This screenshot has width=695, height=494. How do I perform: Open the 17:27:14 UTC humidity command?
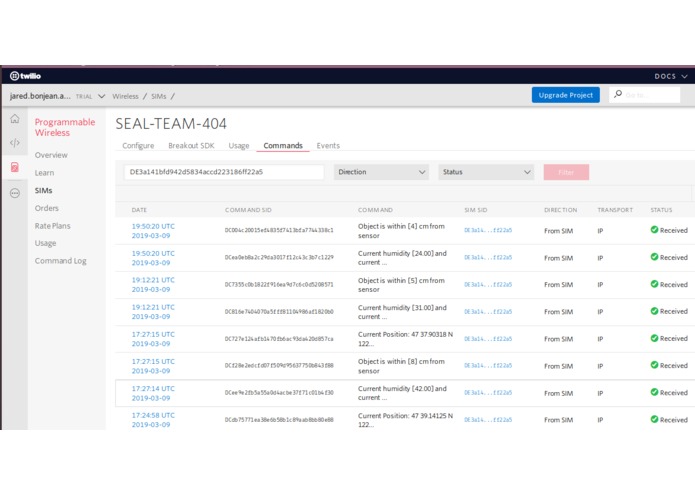coord(153,393)
